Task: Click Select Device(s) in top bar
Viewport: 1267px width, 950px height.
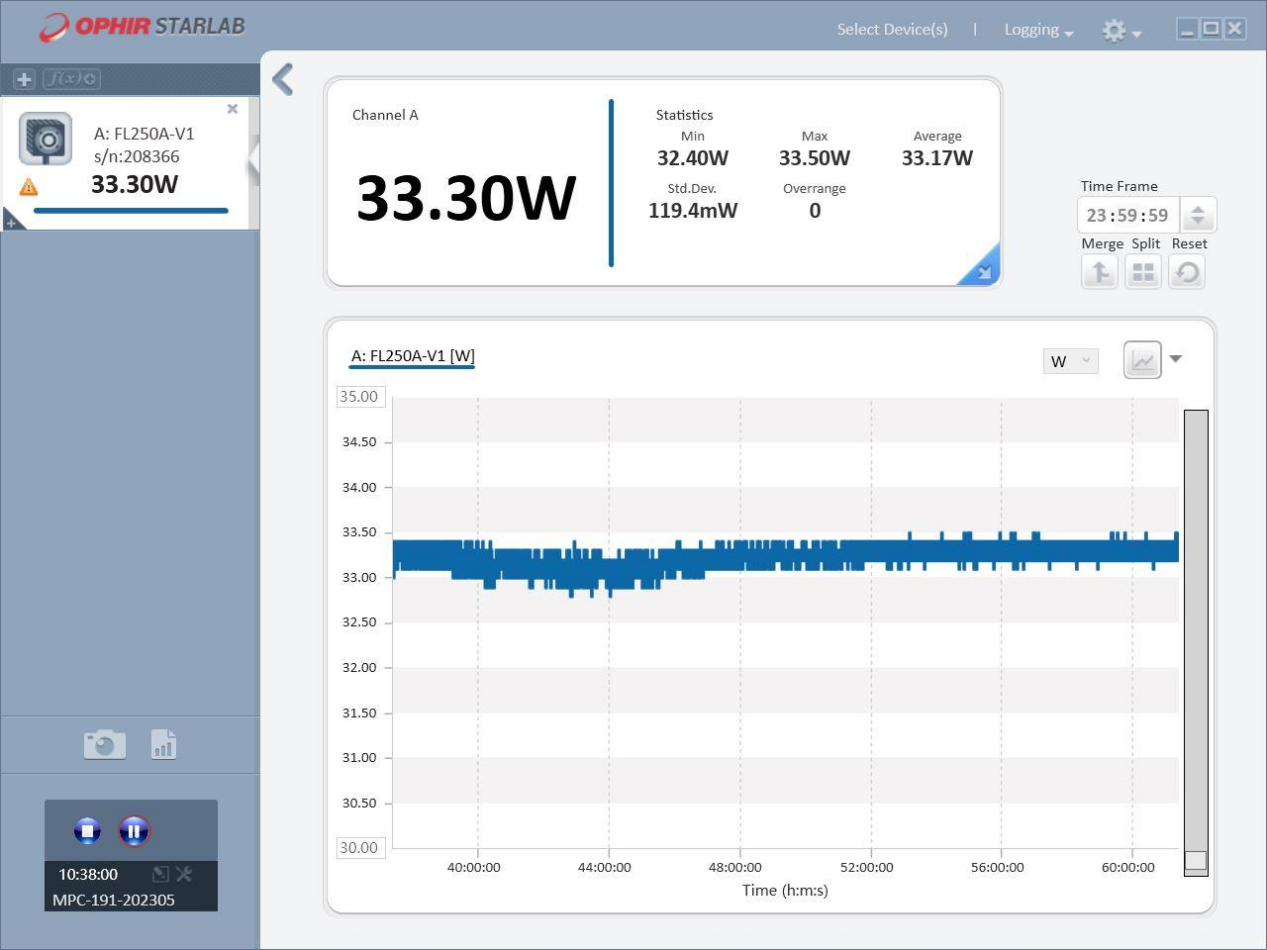Action: 892,30
